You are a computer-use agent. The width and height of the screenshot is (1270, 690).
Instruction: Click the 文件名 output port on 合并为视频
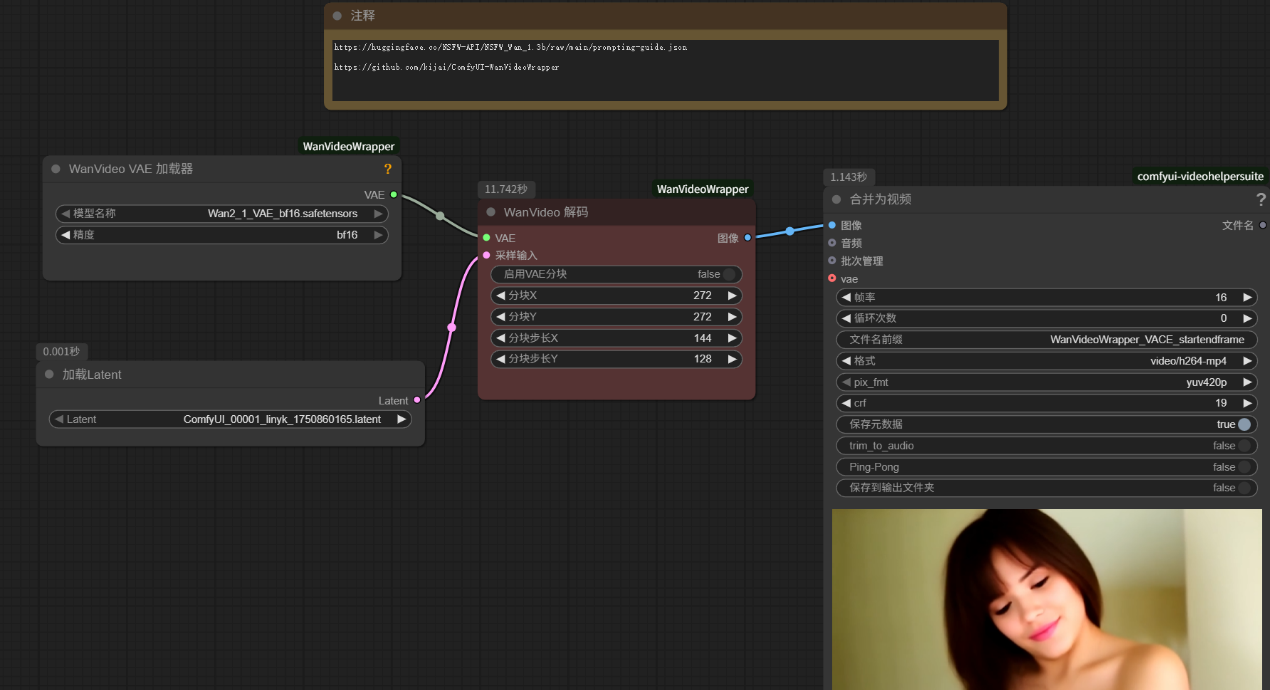1262,225
